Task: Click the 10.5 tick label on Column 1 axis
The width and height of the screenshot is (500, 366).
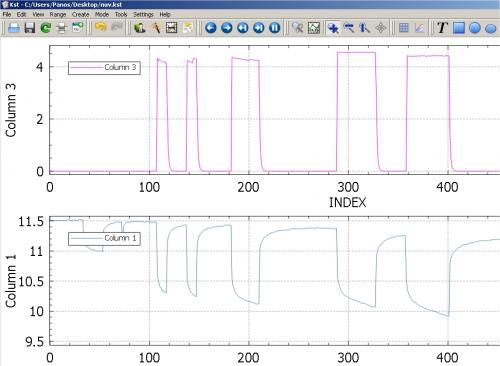Action: coord(31,282)
